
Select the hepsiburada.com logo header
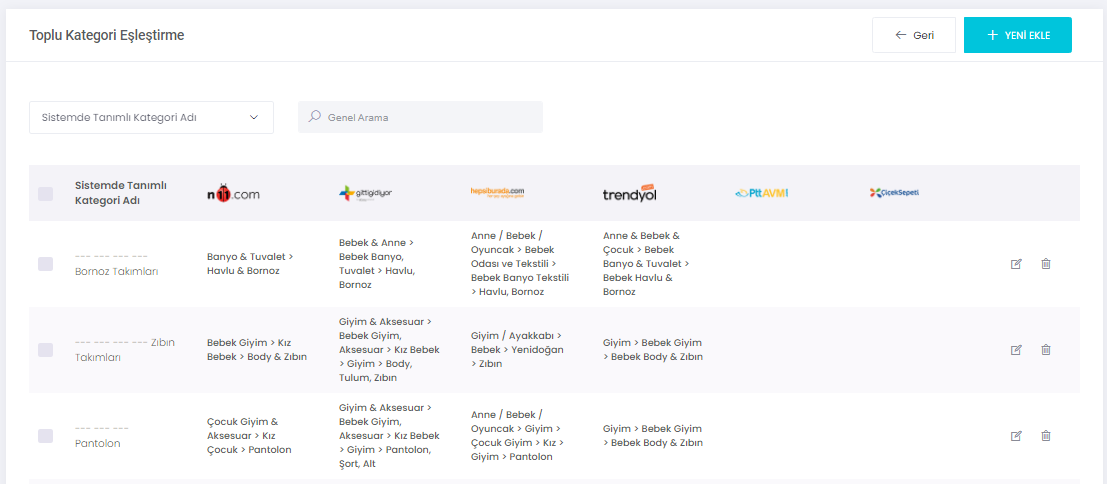(x=497, y=193)
